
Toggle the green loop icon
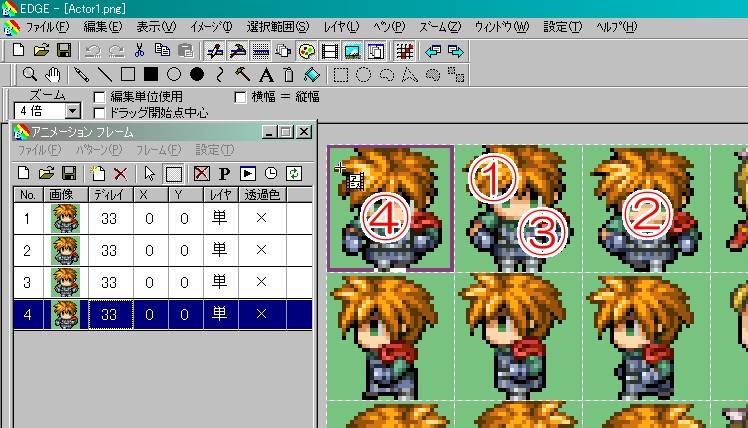pyautogui.click(x=293, y=173)
